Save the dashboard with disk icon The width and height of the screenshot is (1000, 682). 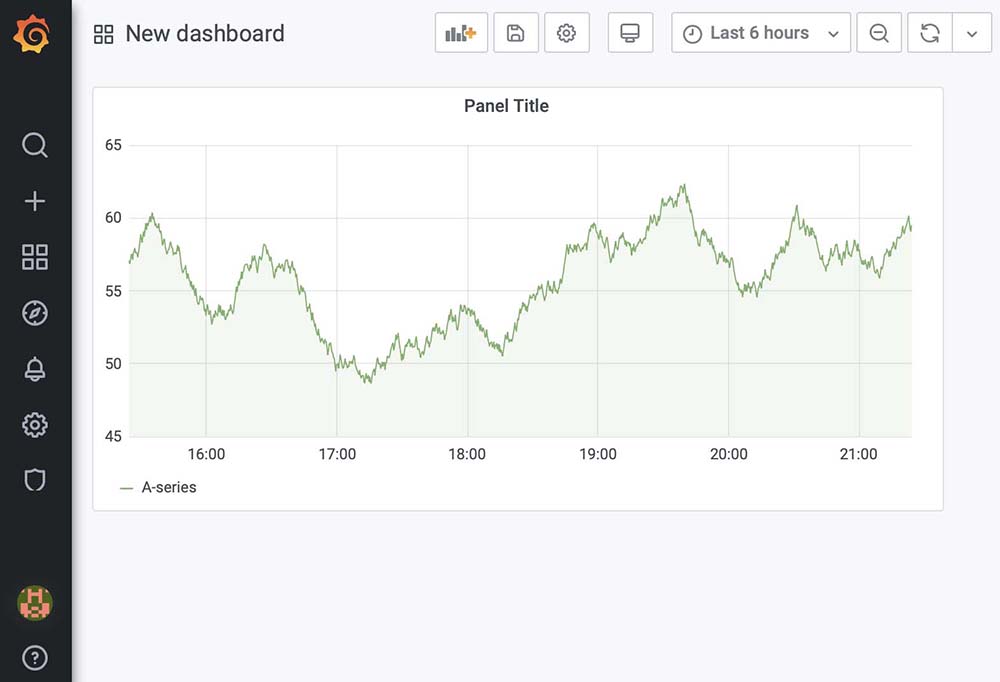coord(515,33)
